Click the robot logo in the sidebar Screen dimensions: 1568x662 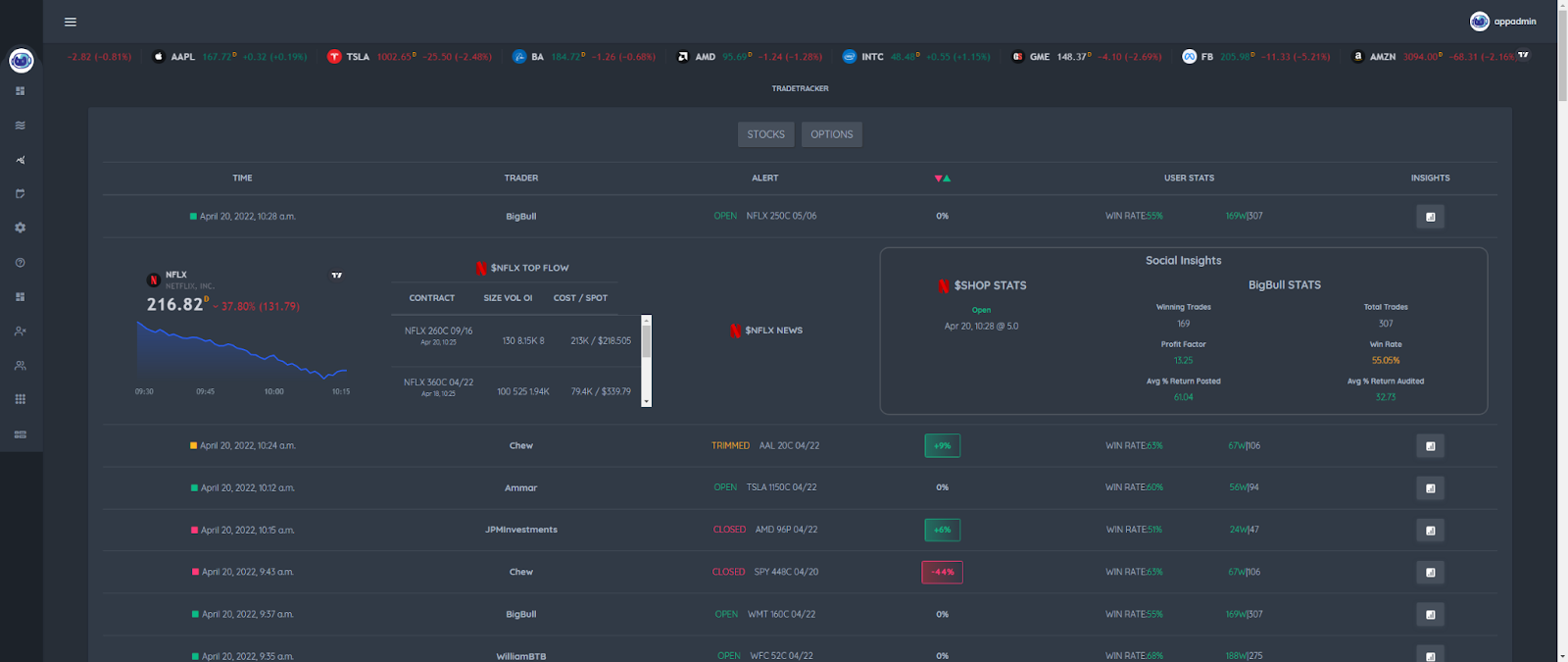pos(21,61)
